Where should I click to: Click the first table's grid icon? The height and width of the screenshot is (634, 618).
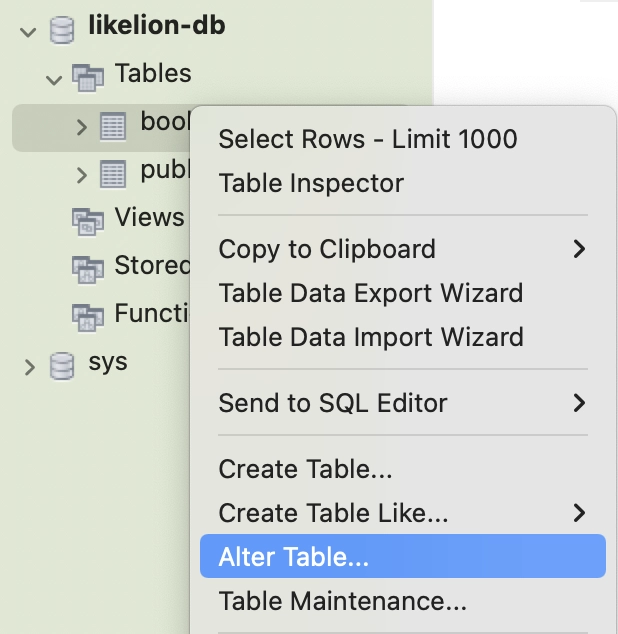click(113, 126)
